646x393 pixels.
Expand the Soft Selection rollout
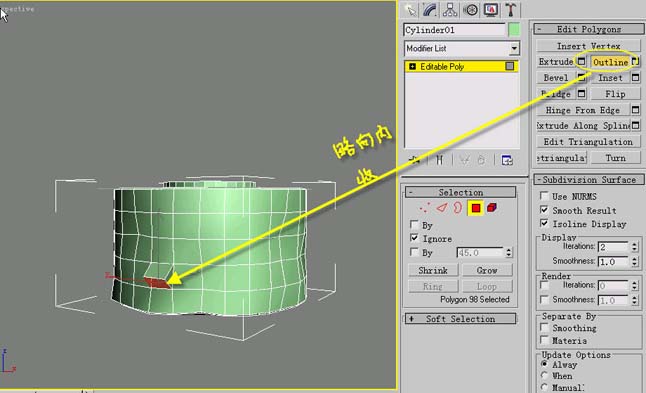pyautogui.click(x=460, y=319)
